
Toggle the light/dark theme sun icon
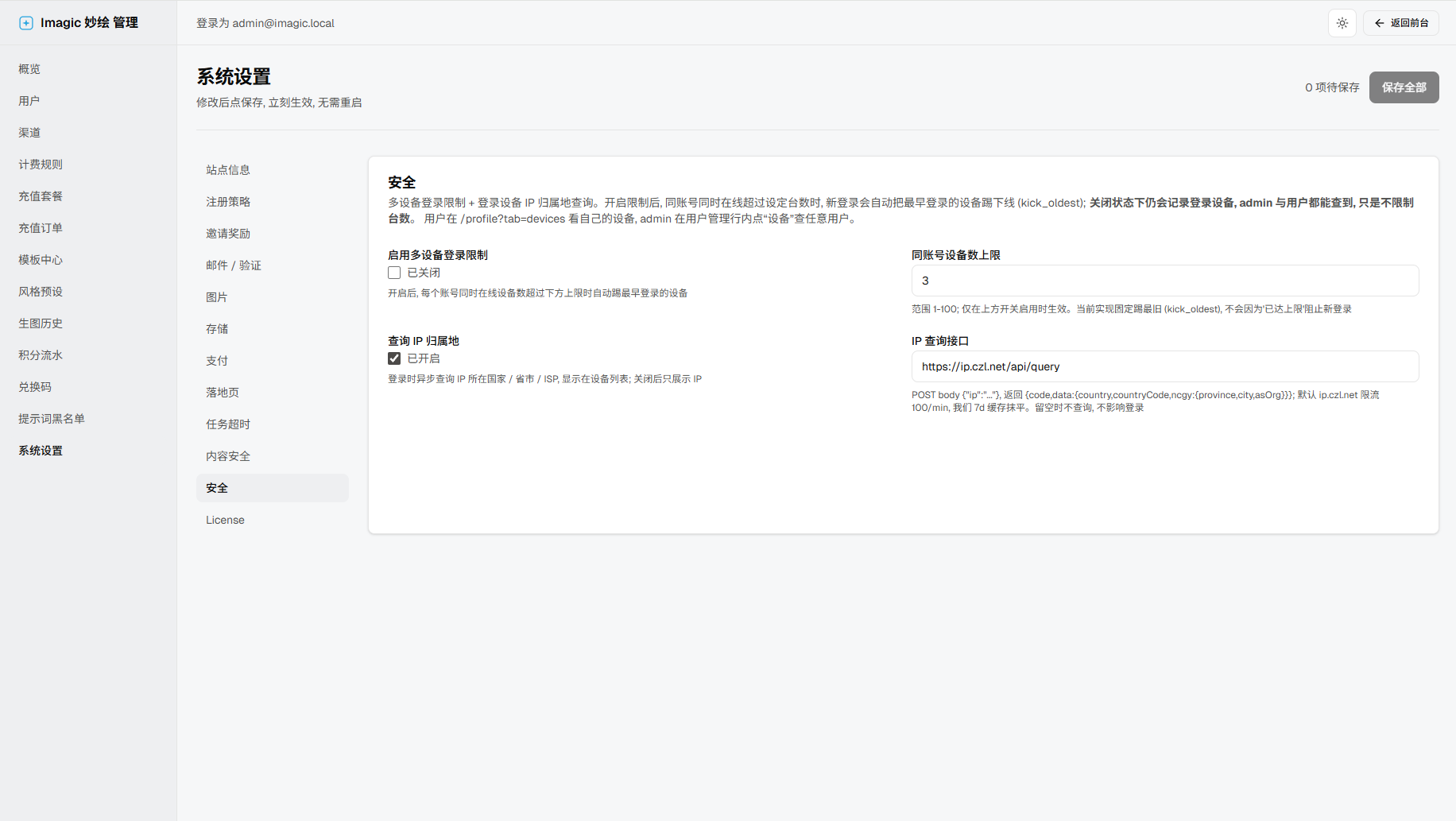click(1342, 23)
